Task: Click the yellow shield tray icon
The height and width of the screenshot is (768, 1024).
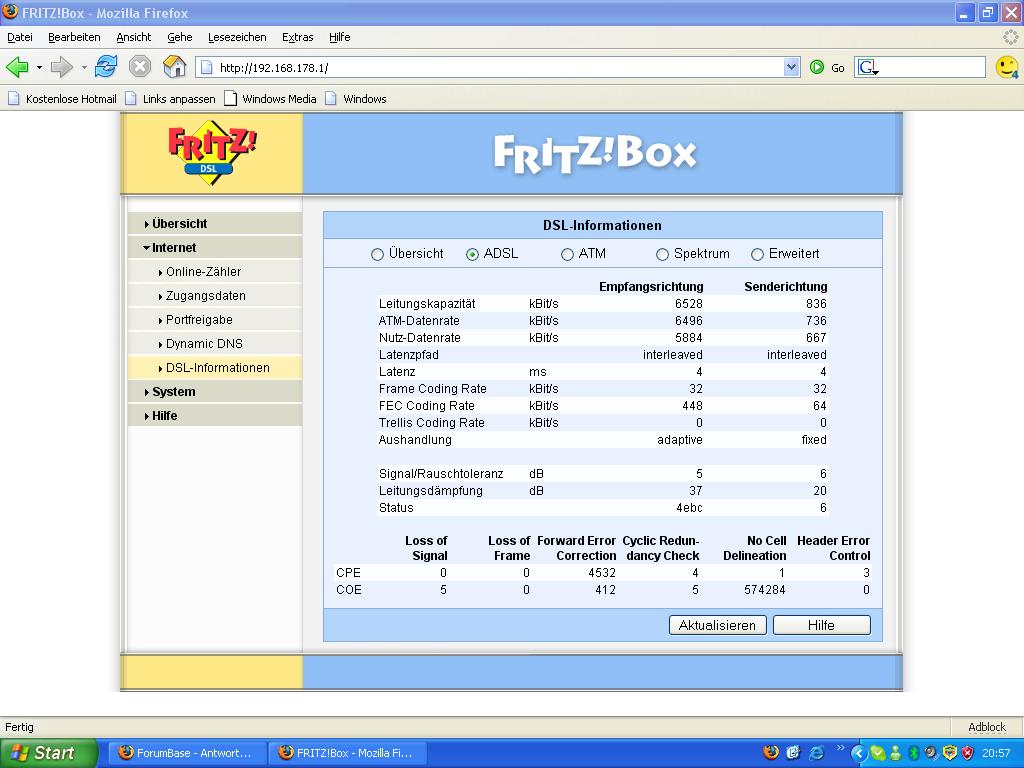Action: tap(950, 753)
